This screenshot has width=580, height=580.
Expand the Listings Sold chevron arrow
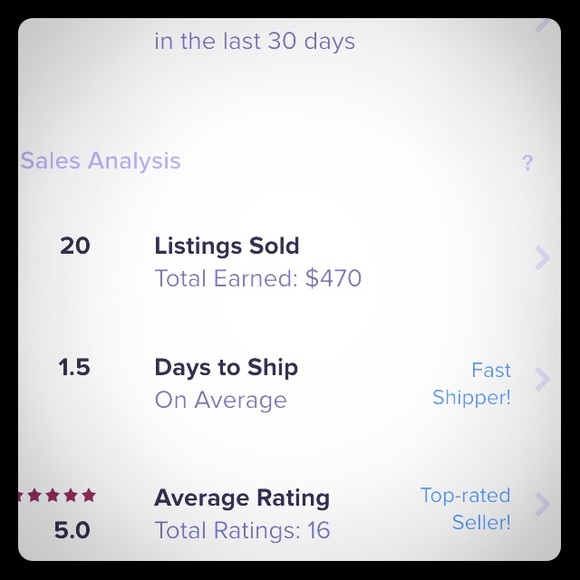tap(543, 257)
